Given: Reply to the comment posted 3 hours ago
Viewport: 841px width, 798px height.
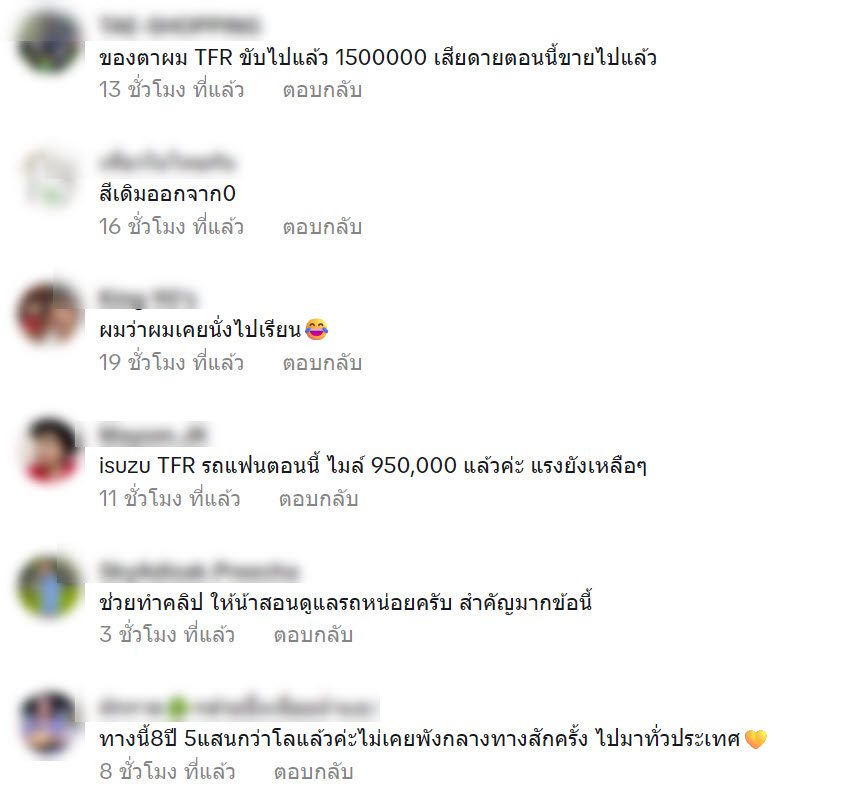Looking at the screenshot, I should (x=314, y=636).
